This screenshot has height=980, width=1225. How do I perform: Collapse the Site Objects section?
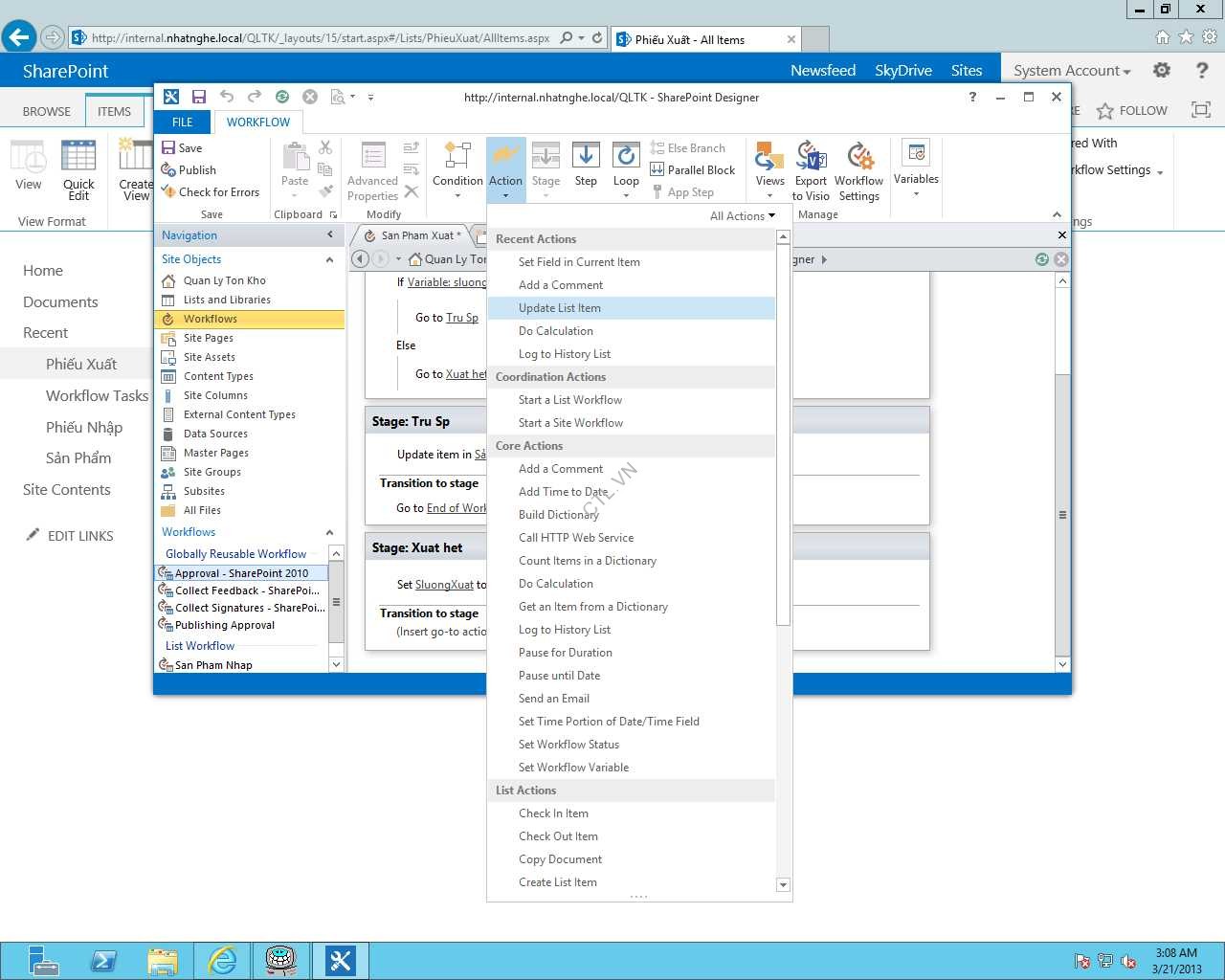click(x=329, y=259)
